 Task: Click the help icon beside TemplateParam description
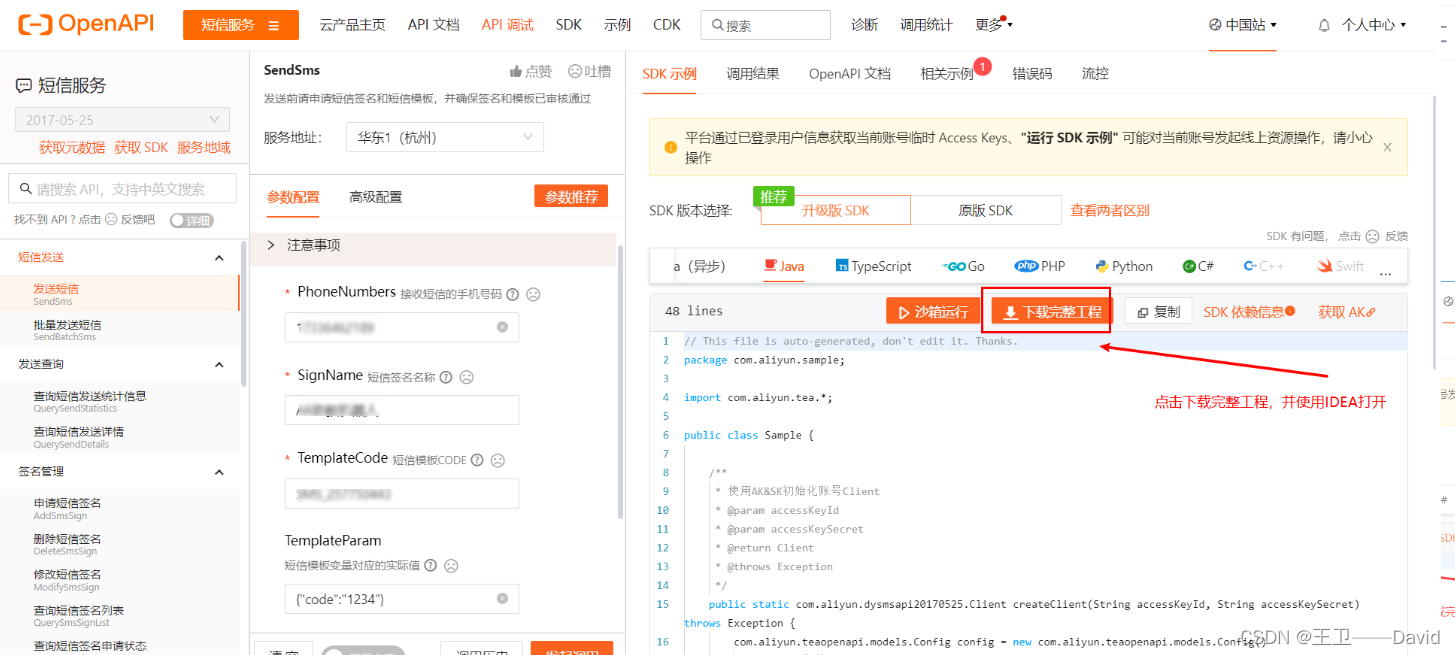click(x=430, y=565)
